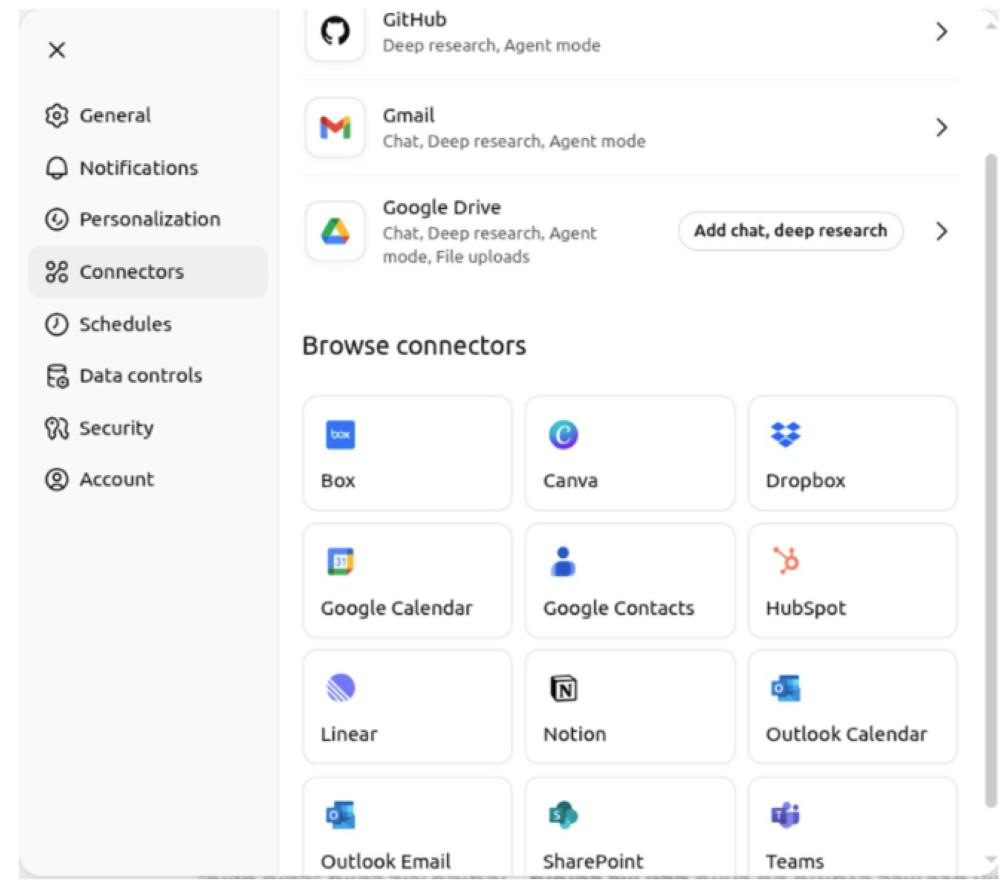Open the General settings tab
Screen dimensions: 1000x881
pos(115,116)
